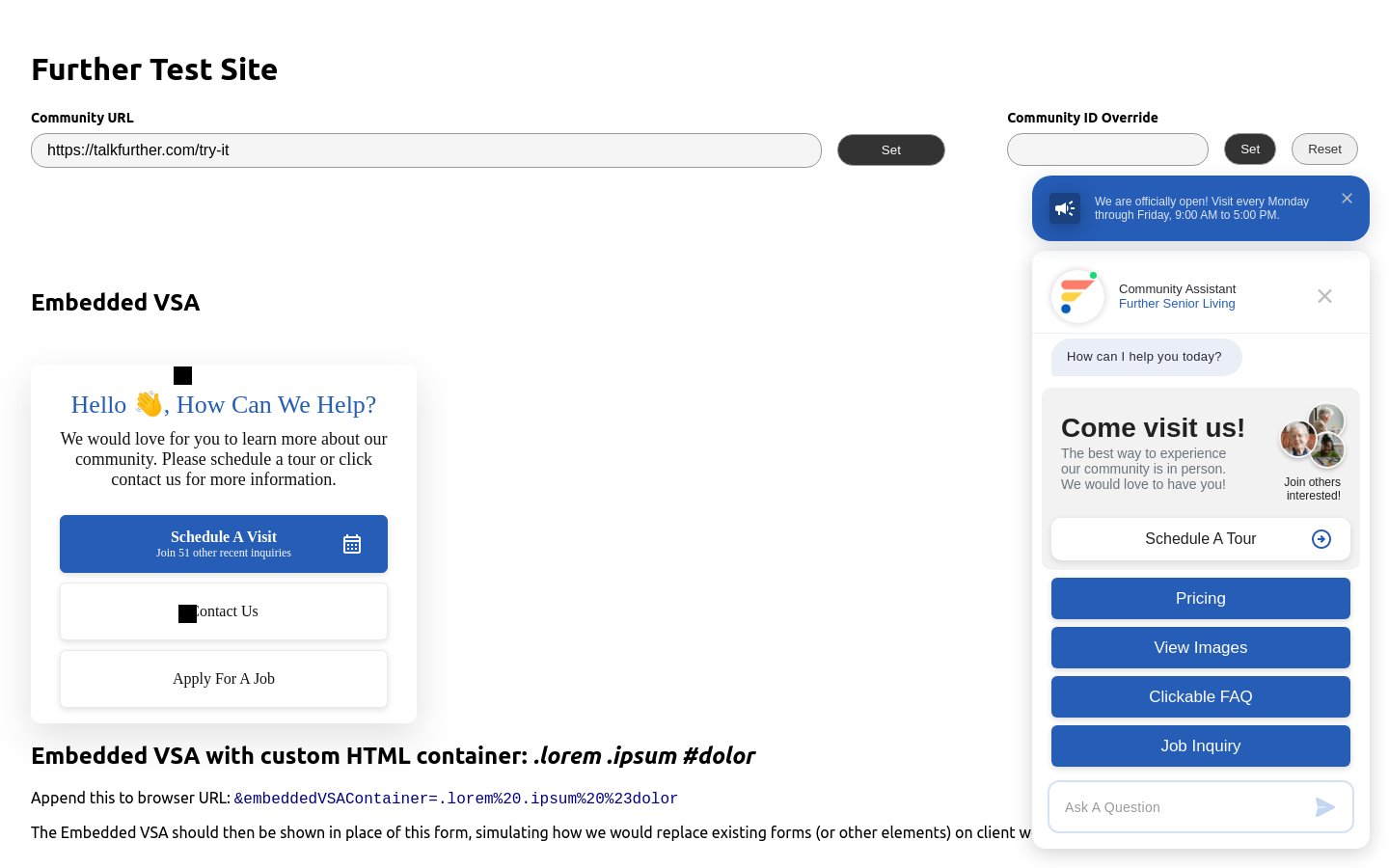
Task: Choose Job Inquiry in the chat widget
Action: coord(1200,746)
